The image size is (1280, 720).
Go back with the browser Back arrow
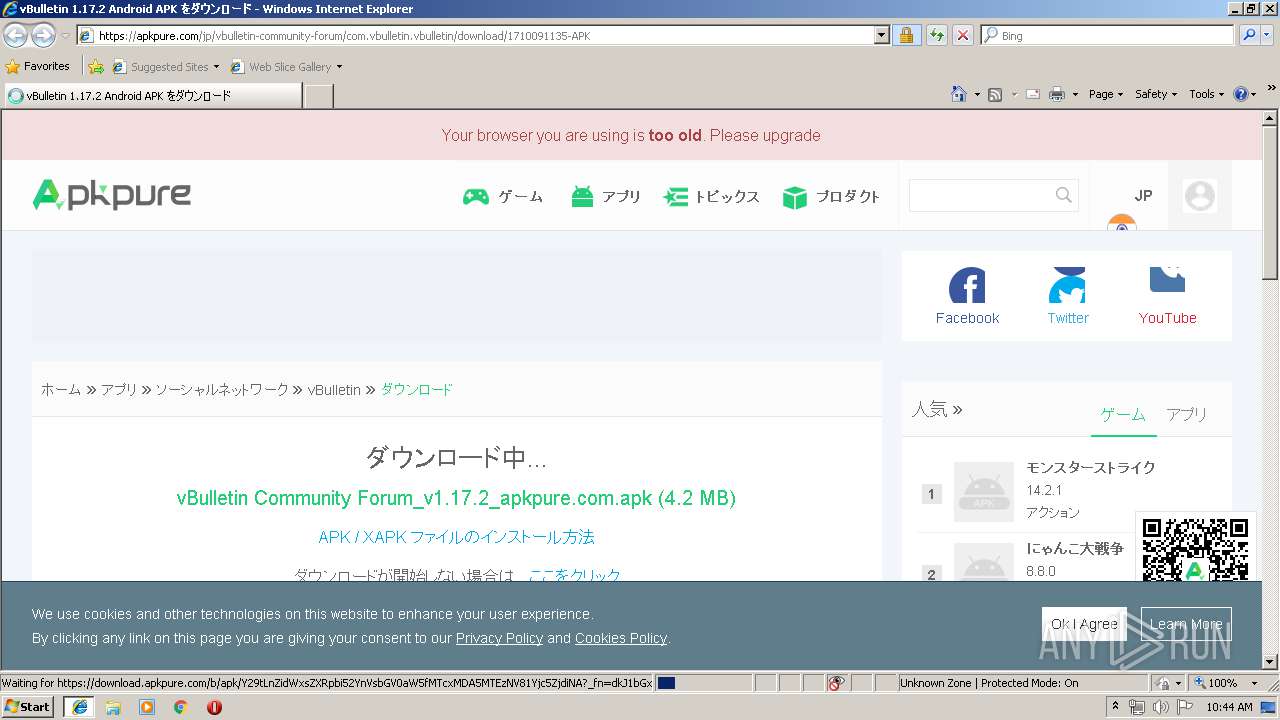[15, 35]
